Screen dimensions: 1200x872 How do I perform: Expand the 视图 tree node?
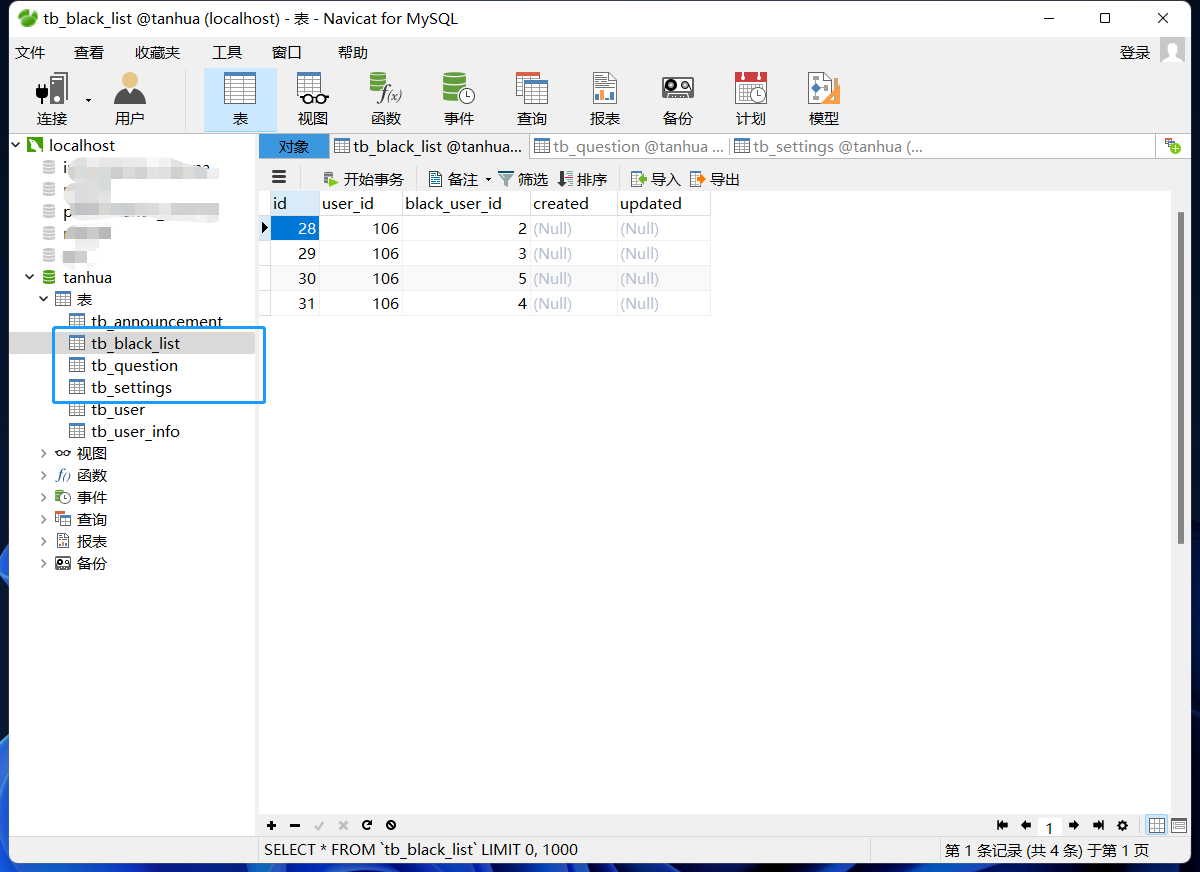point(44,453)
